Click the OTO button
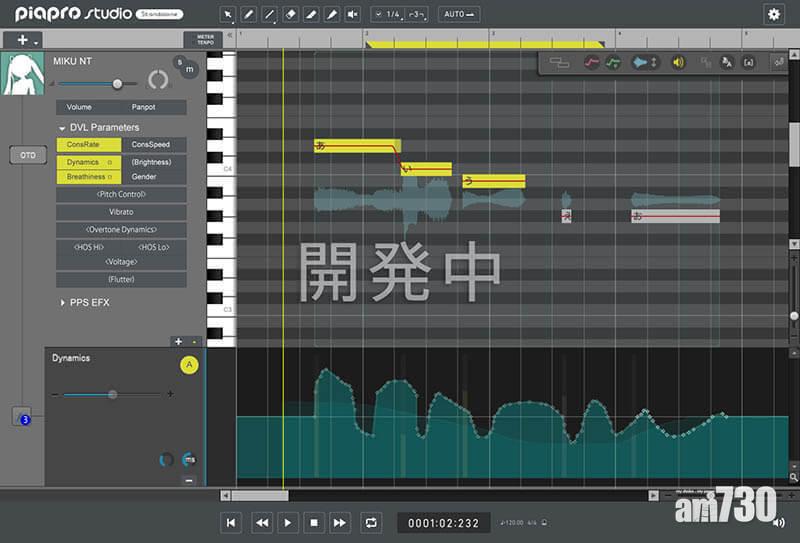The height and width of the screenshot is (543, 800). 26,155
